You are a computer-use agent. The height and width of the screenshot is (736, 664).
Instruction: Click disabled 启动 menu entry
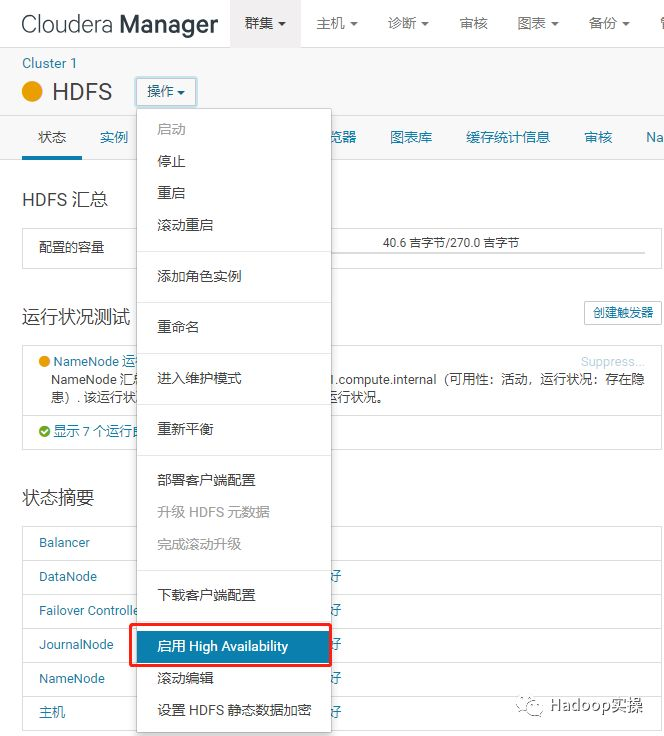pos(234,129)
